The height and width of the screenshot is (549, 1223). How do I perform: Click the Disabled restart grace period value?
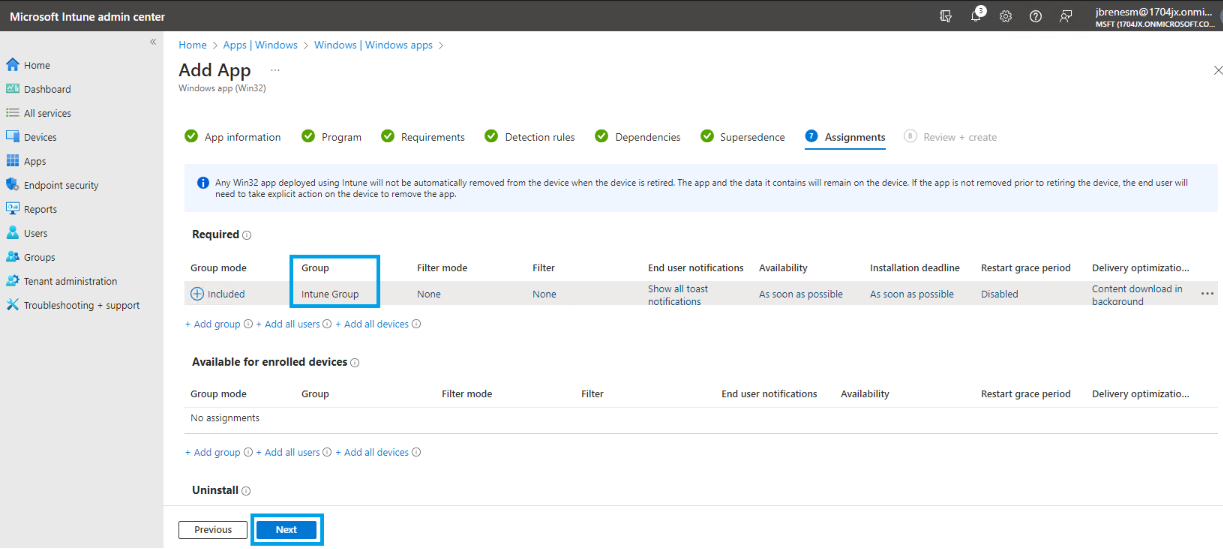(1000, 294)
